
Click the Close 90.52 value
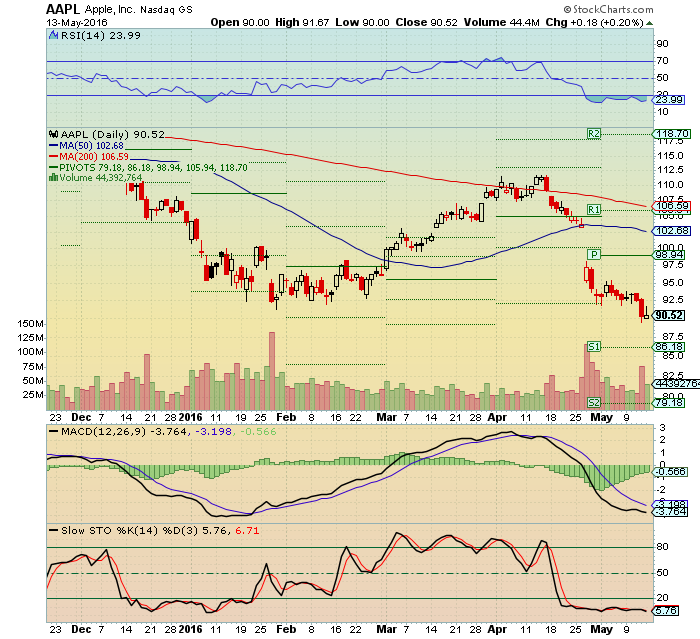coord(426,22)
